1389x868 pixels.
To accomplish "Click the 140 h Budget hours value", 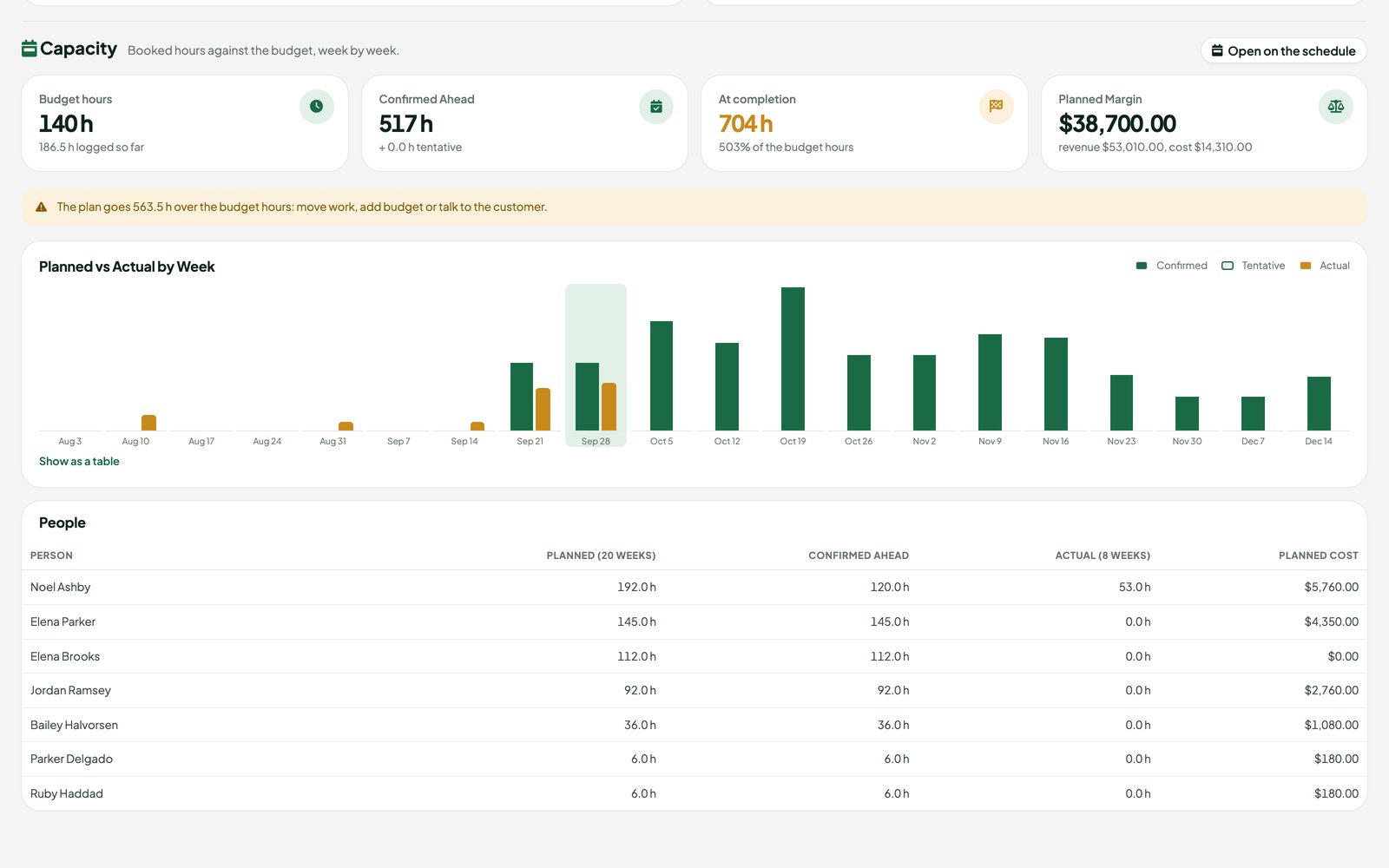I will [x=66, y=124].
